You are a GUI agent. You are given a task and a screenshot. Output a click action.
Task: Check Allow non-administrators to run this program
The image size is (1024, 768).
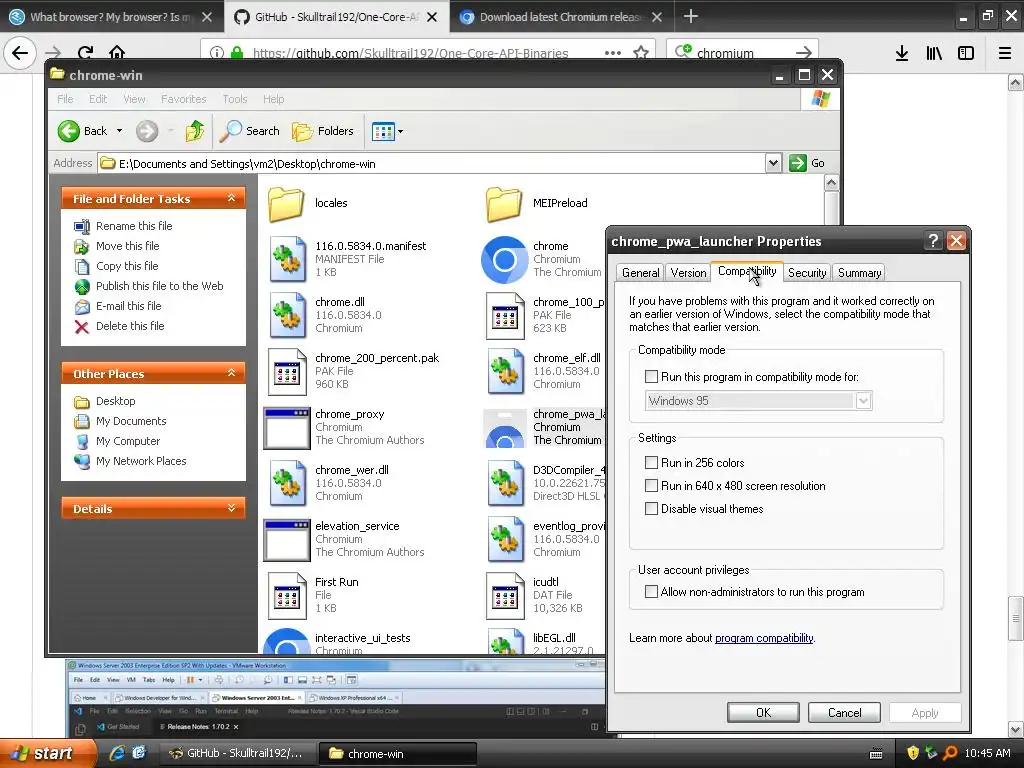point(651,592)
